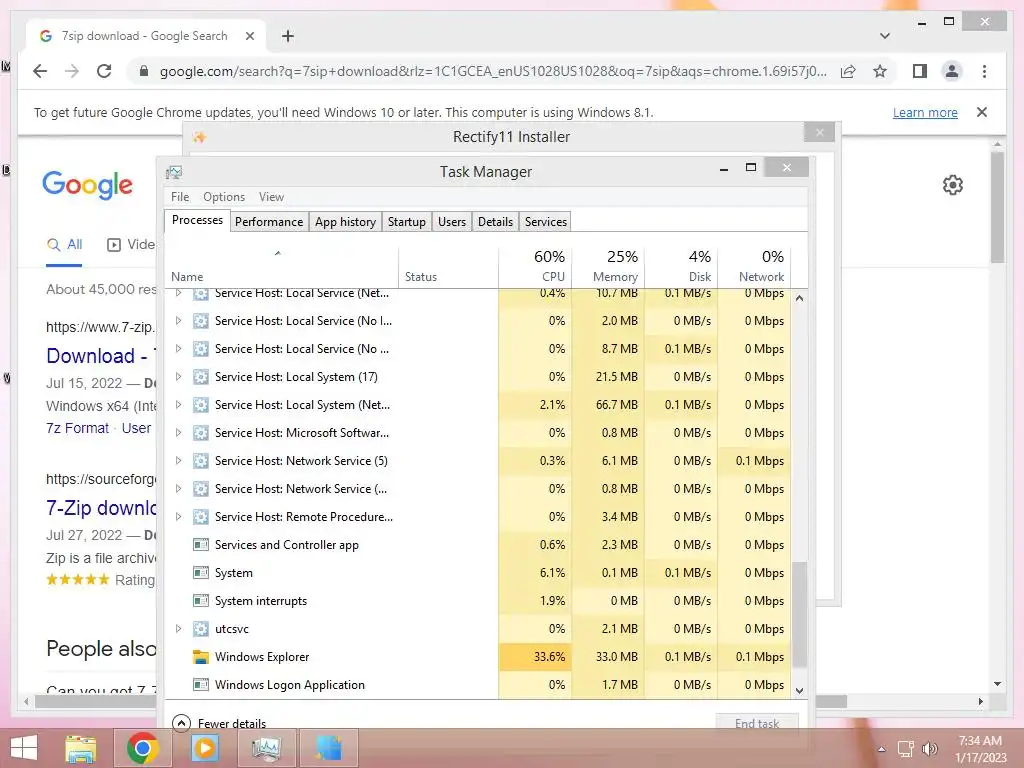The height and width of the screenshot is (768, 1024).
Task: Open the Chrome profile avatar
Action: tap(952, 71)
